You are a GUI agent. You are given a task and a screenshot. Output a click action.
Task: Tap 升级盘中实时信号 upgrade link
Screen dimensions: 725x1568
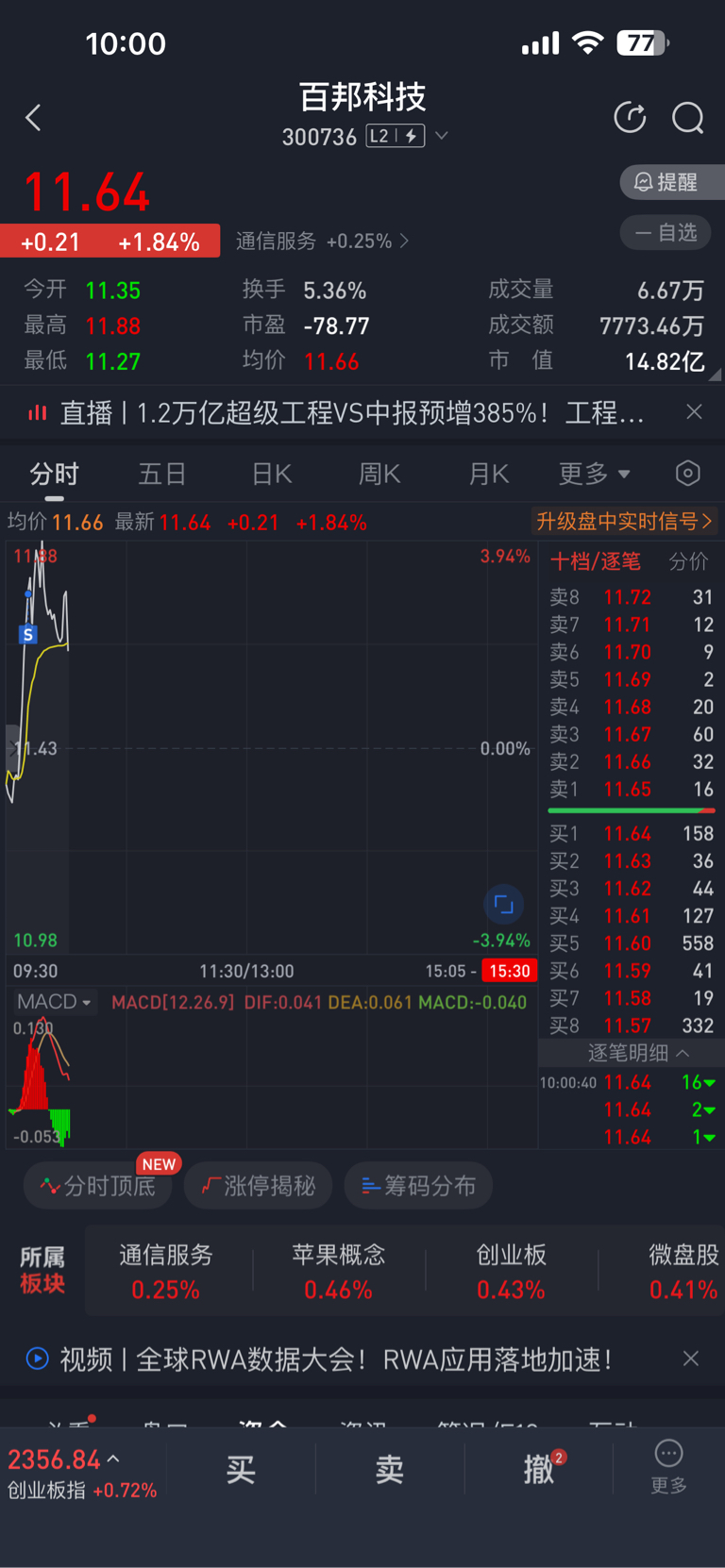pos(624,522)
